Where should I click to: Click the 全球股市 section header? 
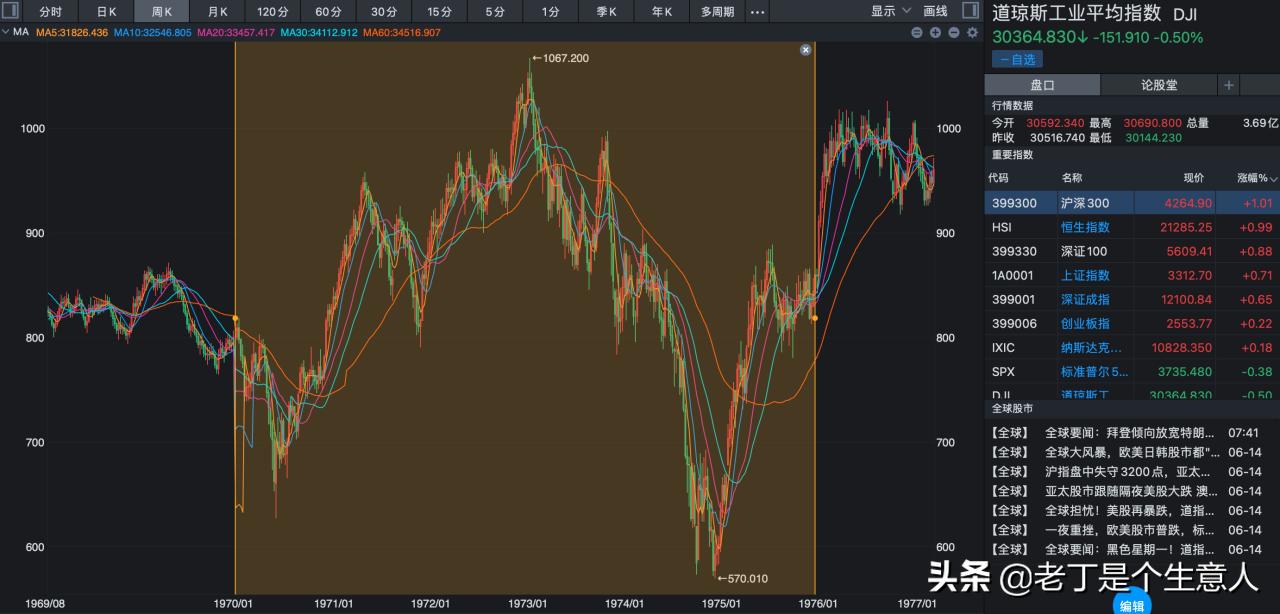point(1012,408)
